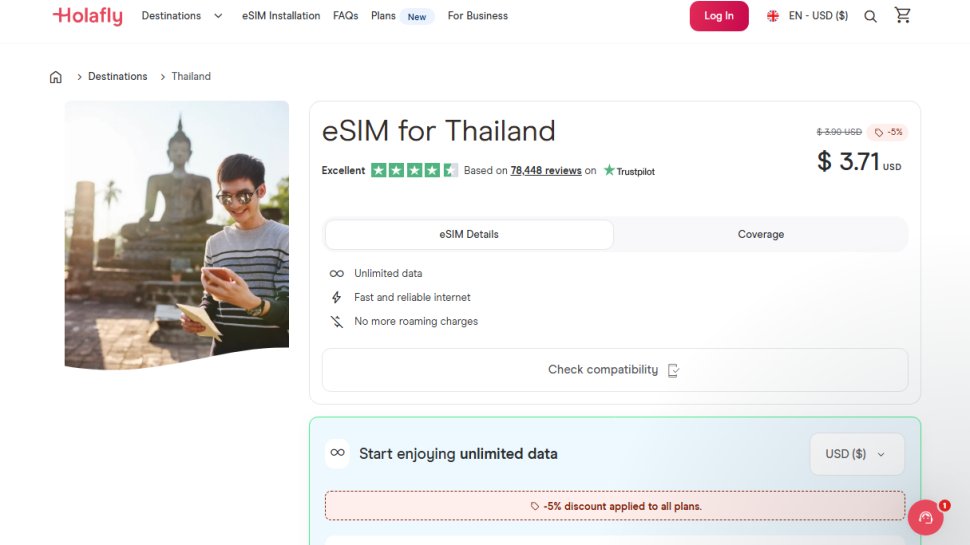Switch to the Coverage tab
Image resolution: width=970 pixels, height=545 pixels.
point(760,234)
